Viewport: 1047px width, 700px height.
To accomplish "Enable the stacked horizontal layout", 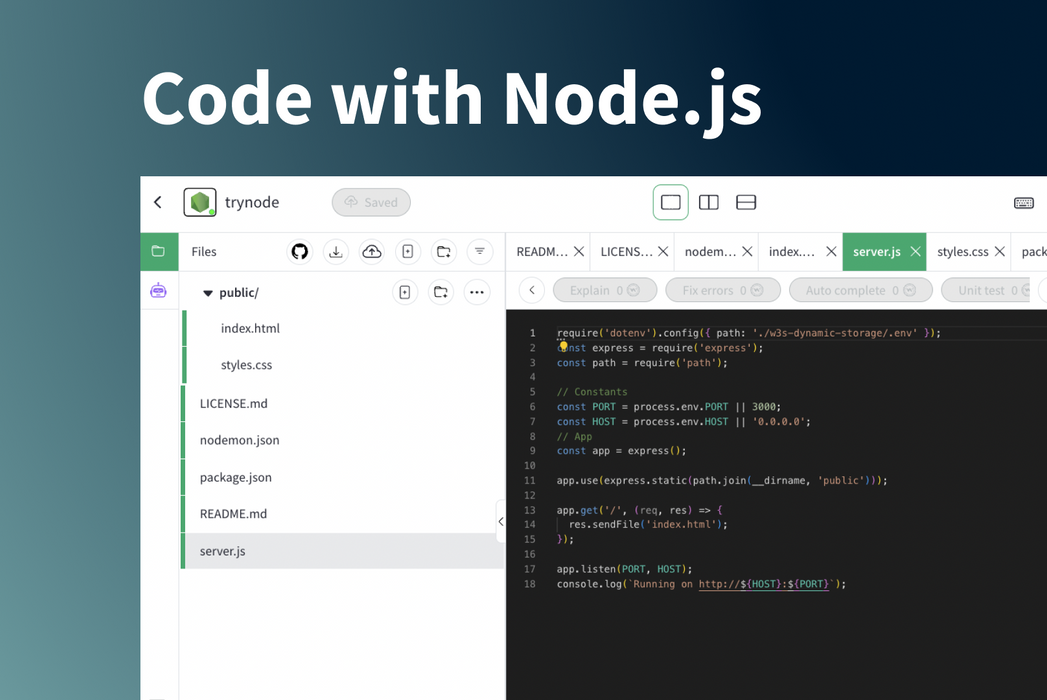I will [746, 202].
